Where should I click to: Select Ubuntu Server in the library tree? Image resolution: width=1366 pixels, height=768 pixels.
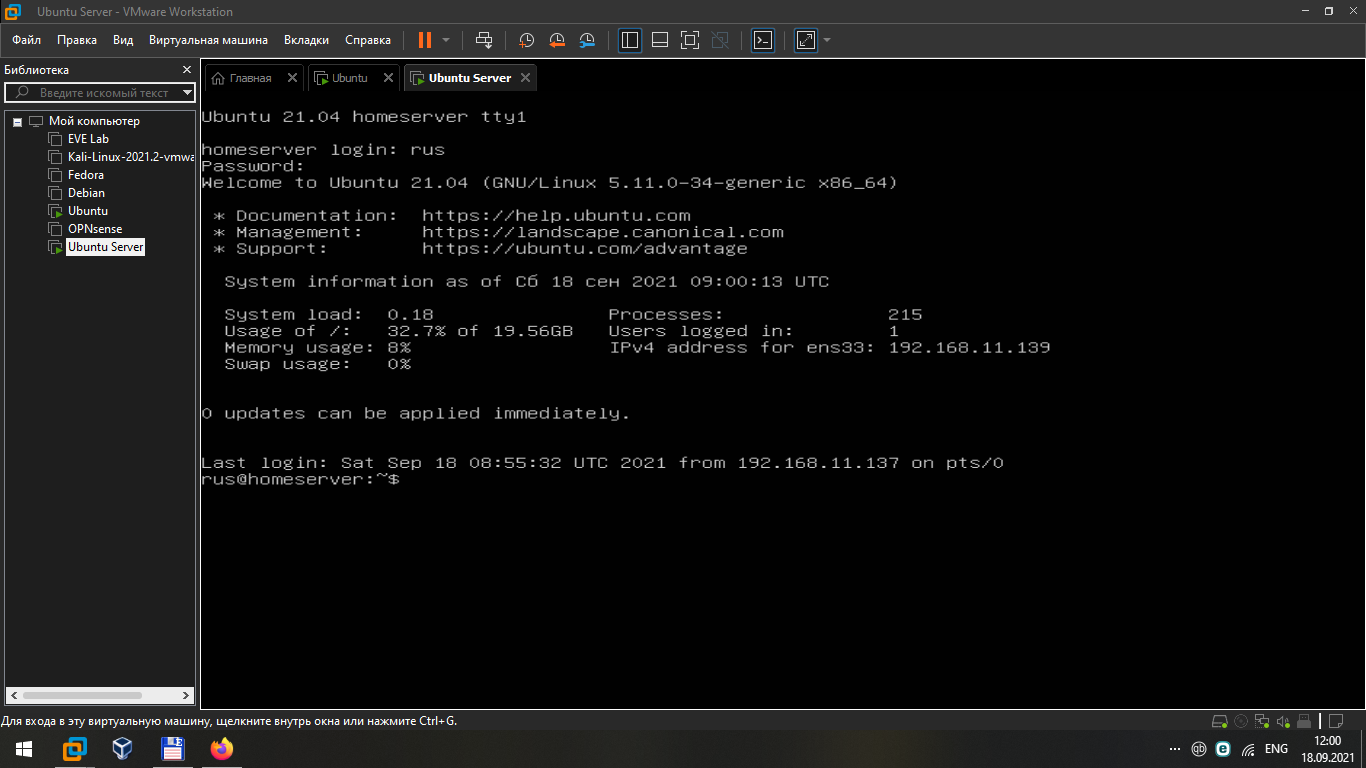[105, 247]
